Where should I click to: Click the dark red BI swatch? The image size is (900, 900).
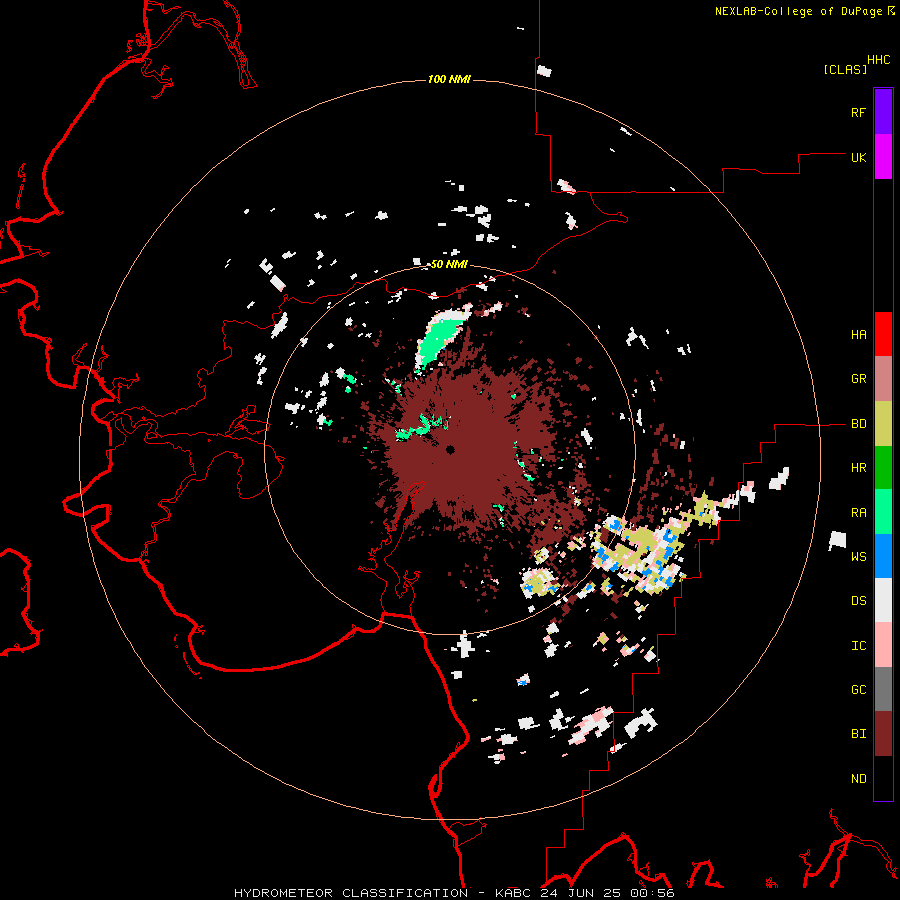coord(883,734)
